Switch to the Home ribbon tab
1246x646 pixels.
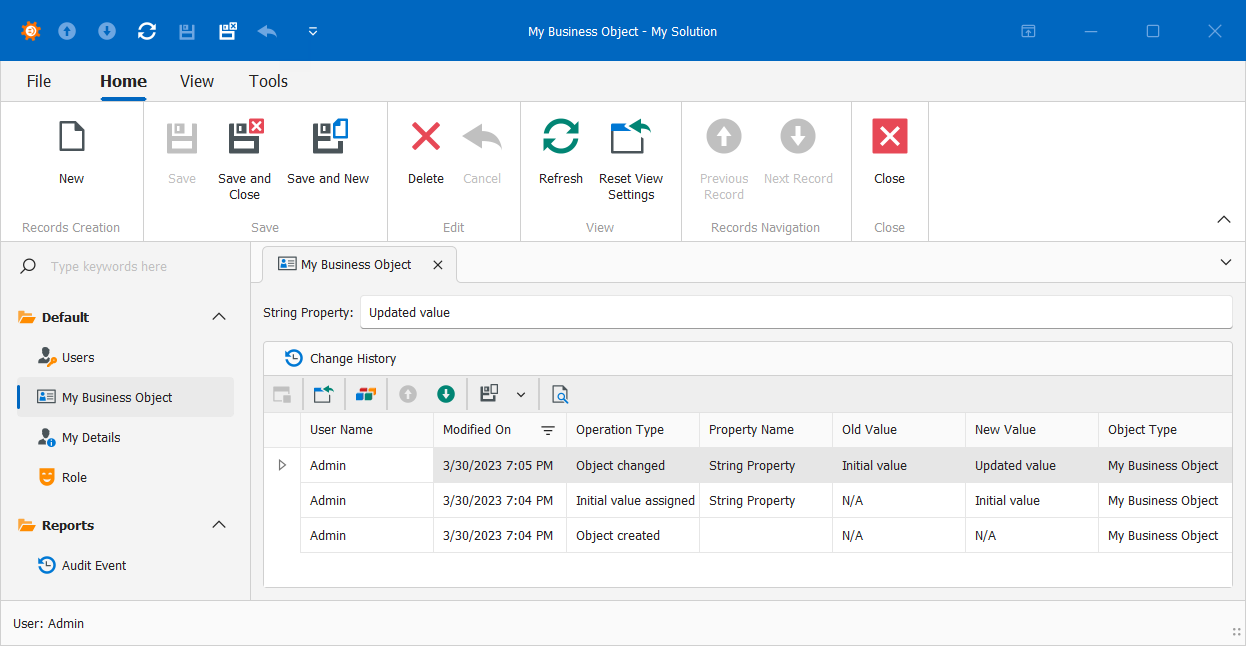click(123, 81)
